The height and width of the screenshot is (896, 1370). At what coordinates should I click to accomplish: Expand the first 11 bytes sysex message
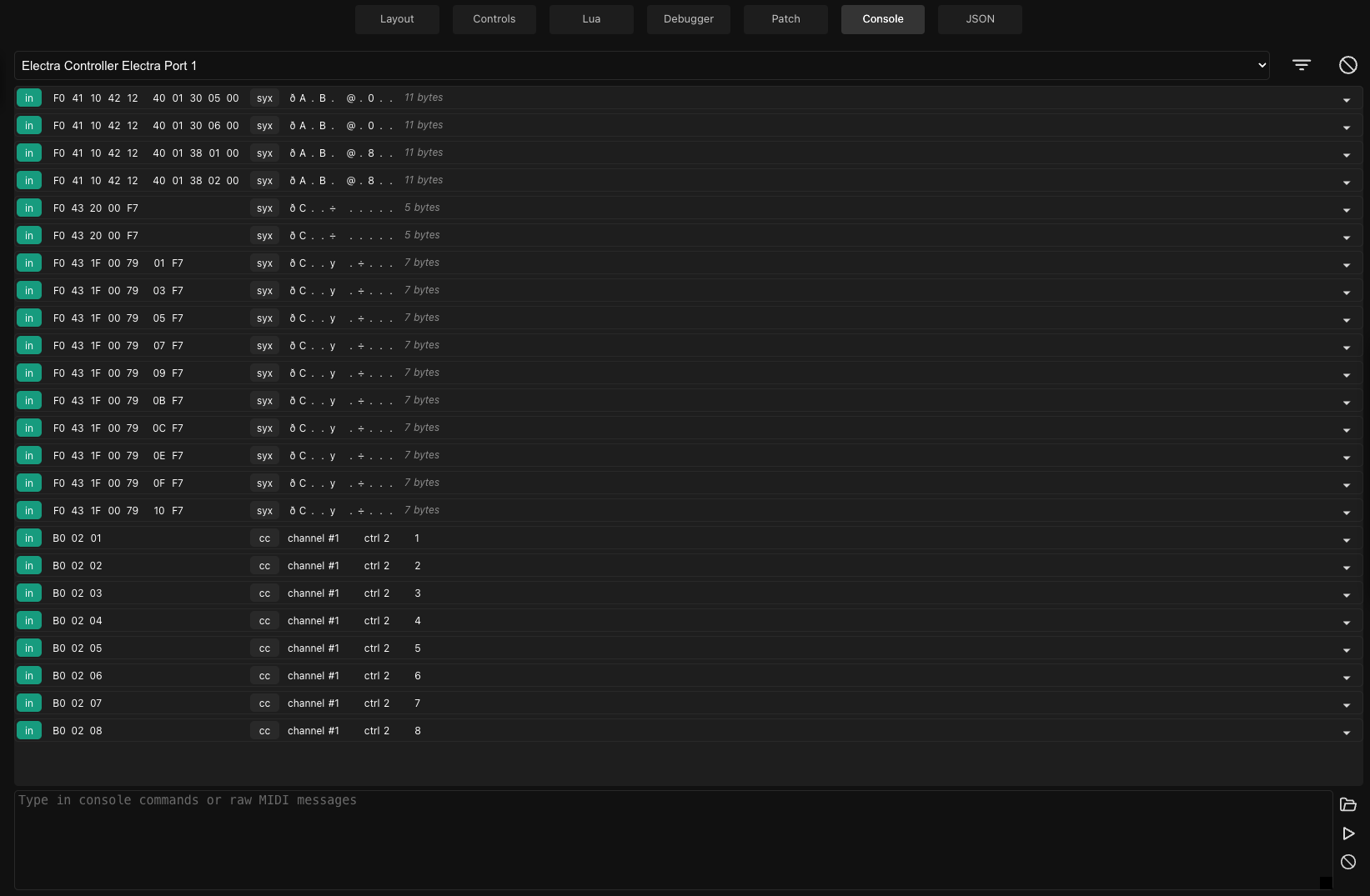tap(1346, 100)
